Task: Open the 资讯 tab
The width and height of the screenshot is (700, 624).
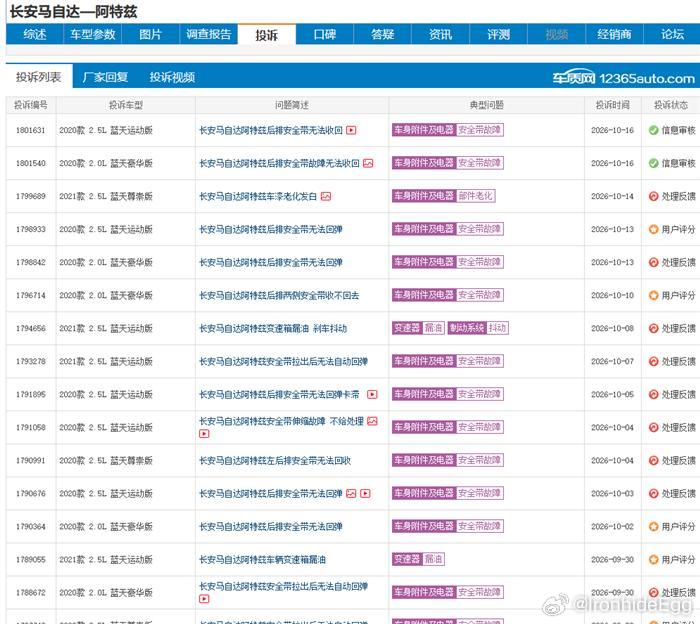Action: tap(441, 34)
